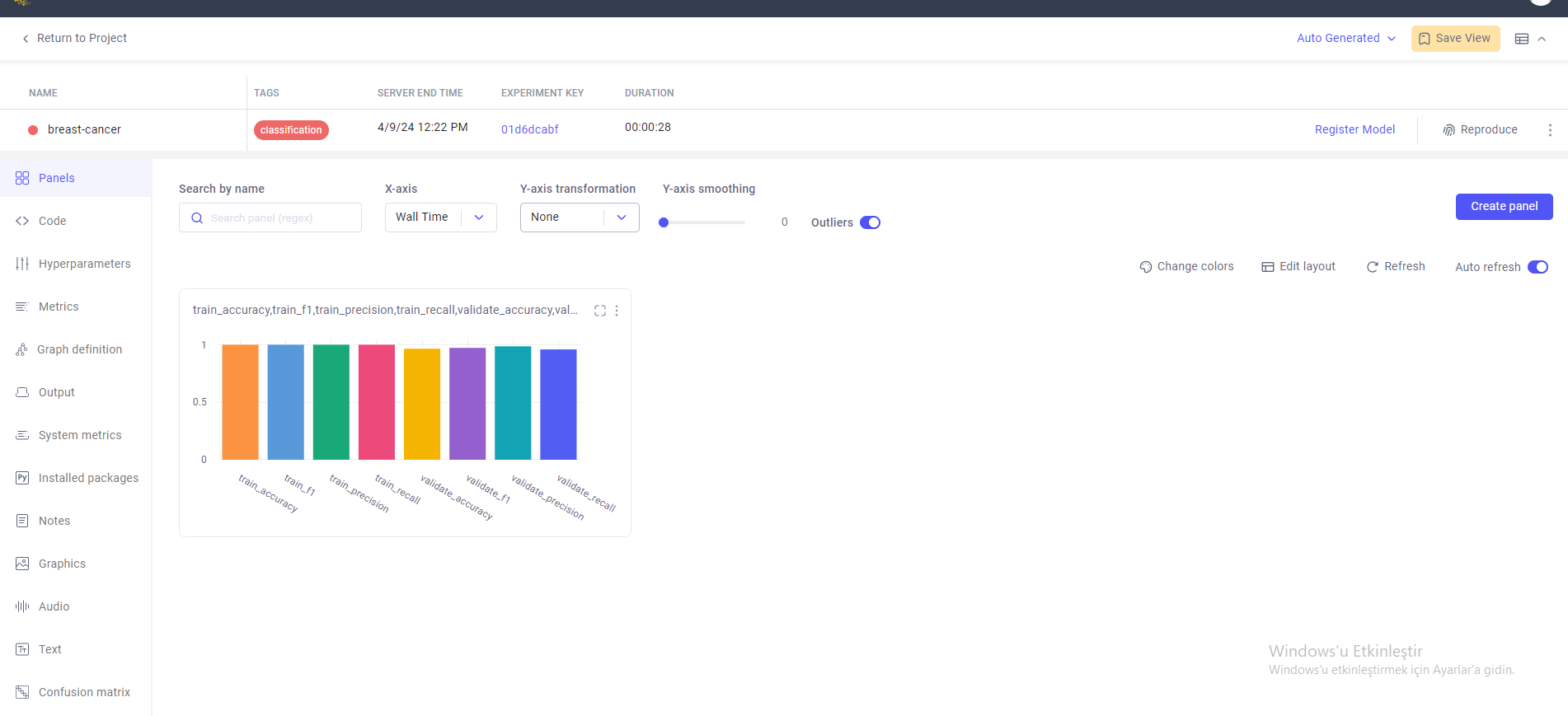Image resolution: width=1568 pixels, height=716 pixels.
Task: Click the Y-axis smoothing slider handle
Action: (x=664, y=222)
